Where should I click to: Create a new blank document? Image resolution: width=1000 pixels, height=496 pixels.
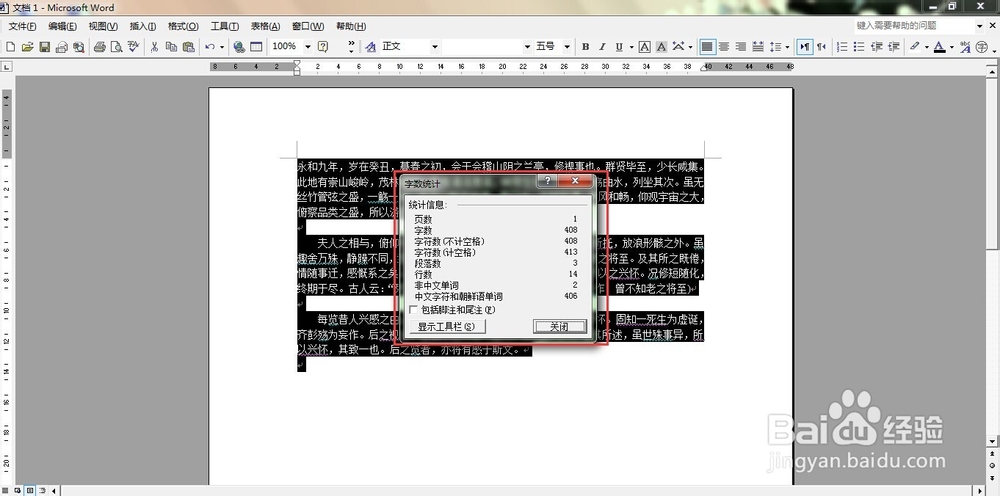10,47
